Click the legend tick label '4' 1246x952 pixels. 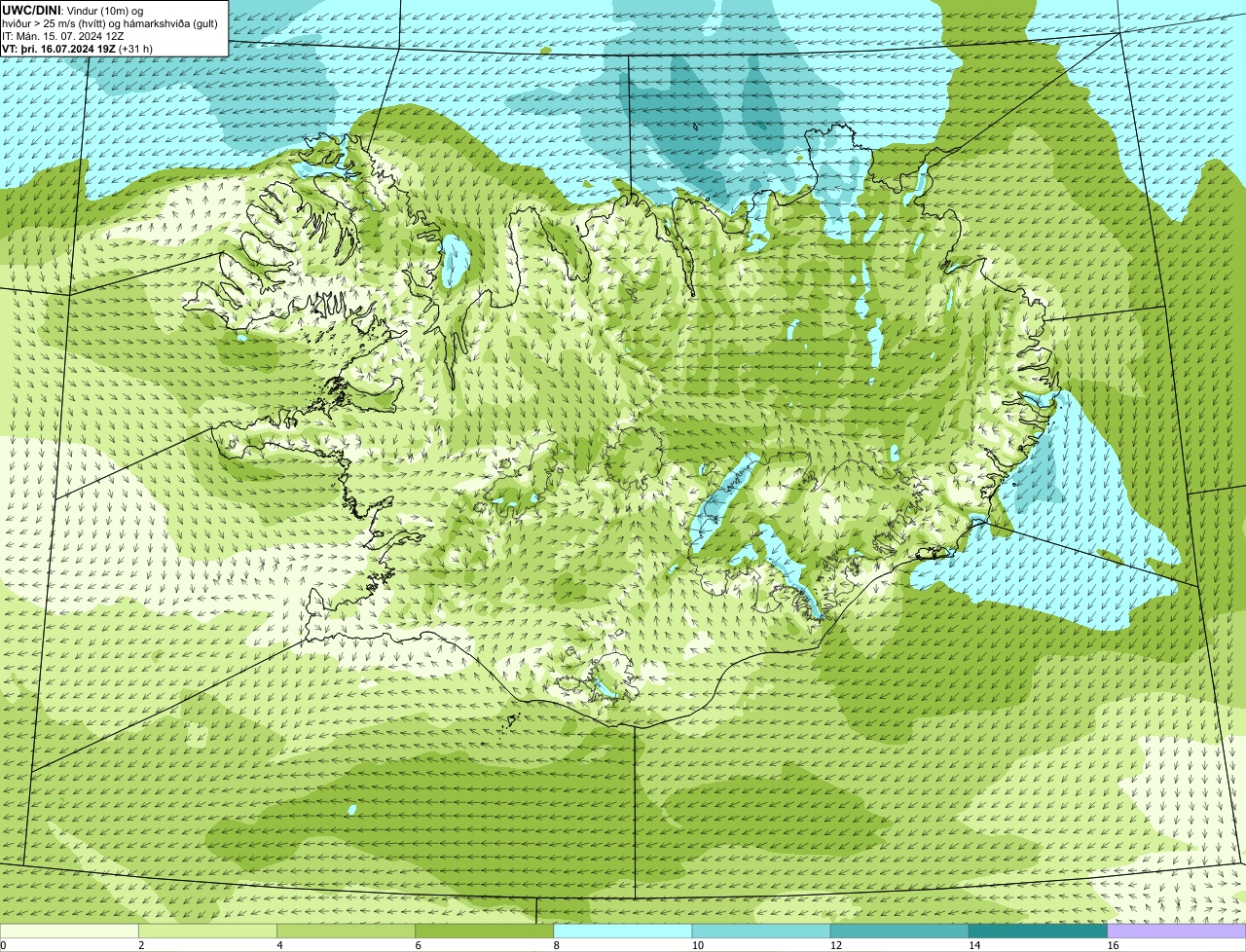point(279,945)
